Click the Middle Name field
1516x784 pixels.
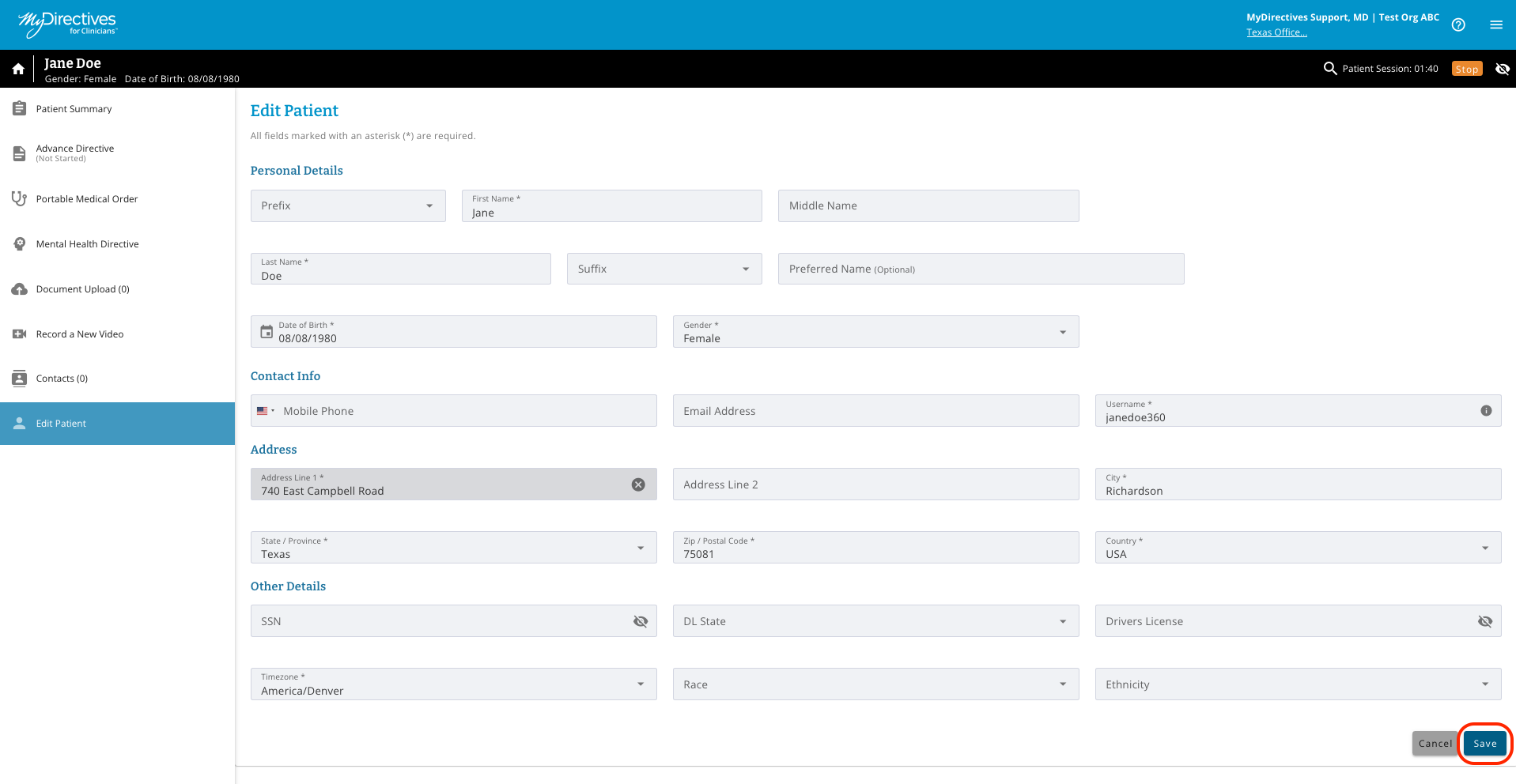pos(928,205)
